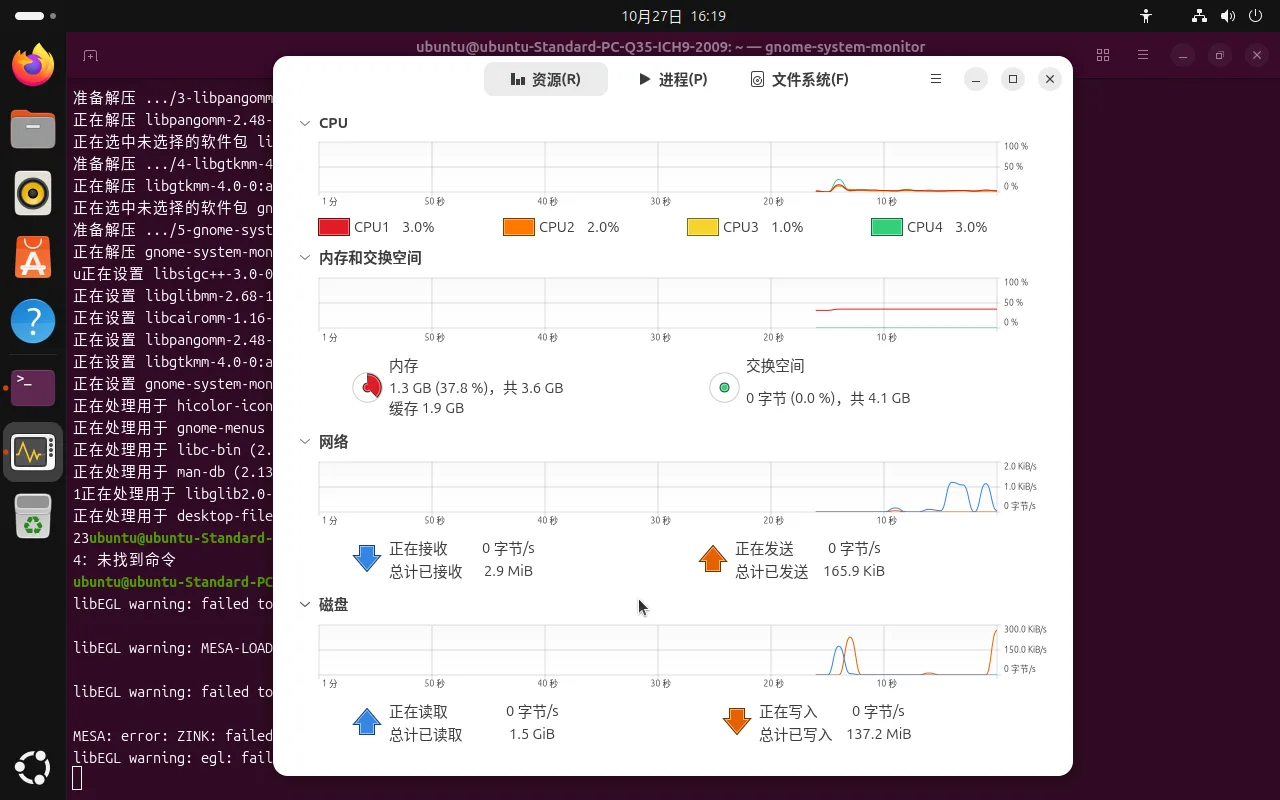Image resolution: width=1280 pixels, height=800 pixels.
Task: Change CPU3 yellow color swatch
Action: click(x=703, y=227)
